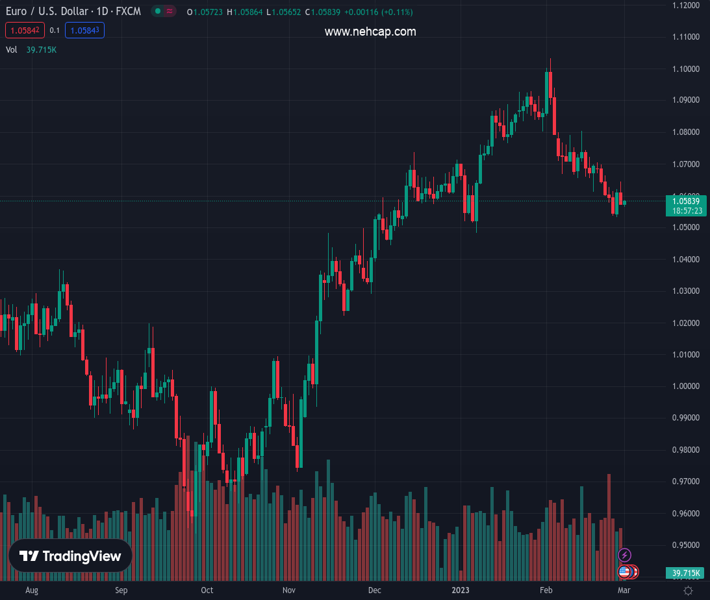
Task: Click the www.nehcap.com watermark text
Action: [x=370, y=32]
